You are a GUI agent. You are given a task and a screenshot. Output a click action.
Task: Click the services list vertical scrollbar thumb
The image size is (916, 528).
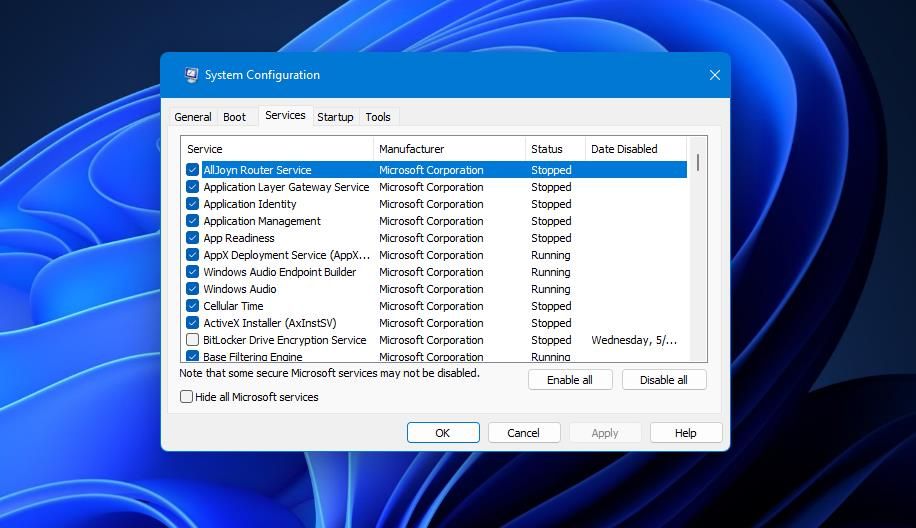[698, 162]
